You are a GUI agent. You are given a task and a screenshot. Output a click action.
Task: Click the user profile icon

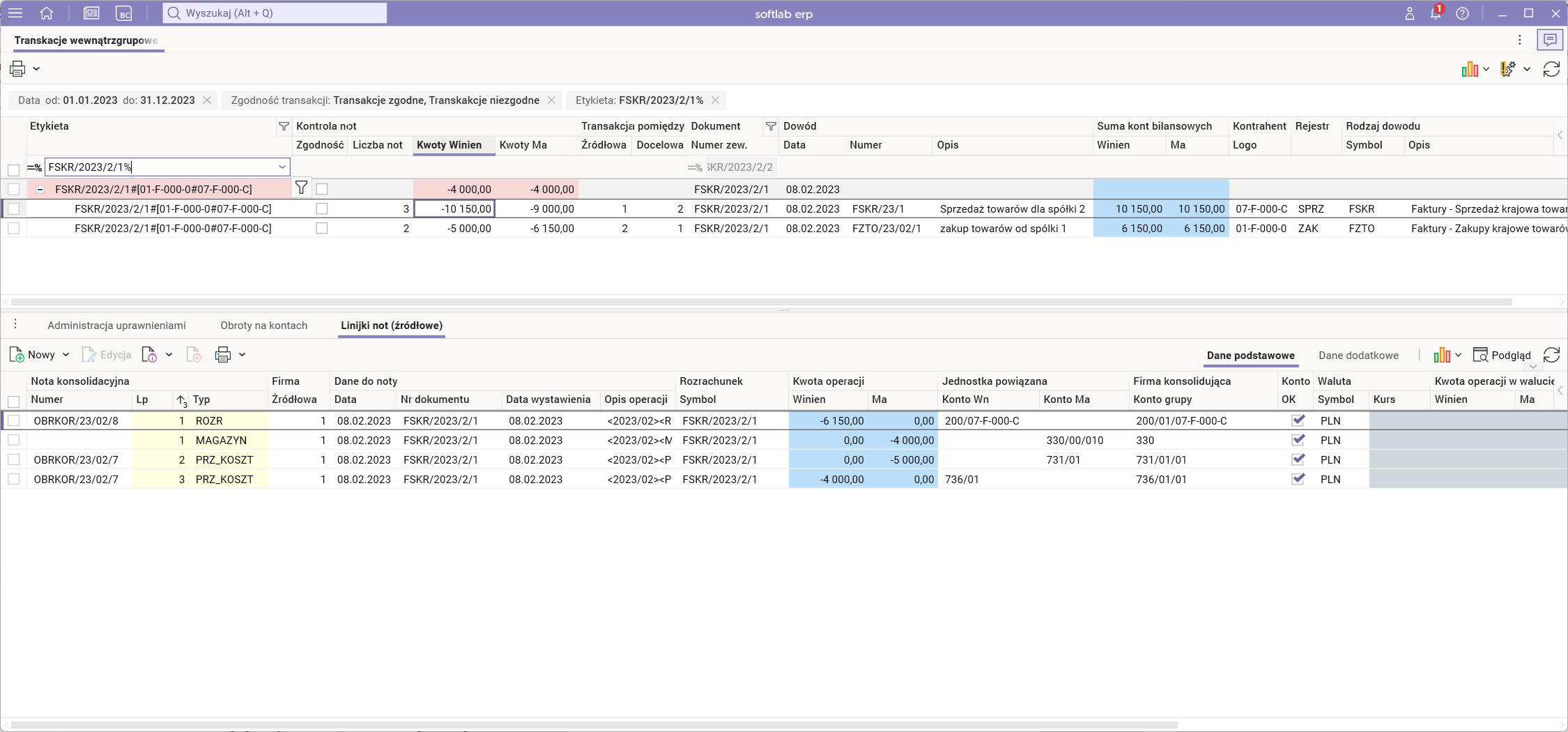pos(1409,13)
